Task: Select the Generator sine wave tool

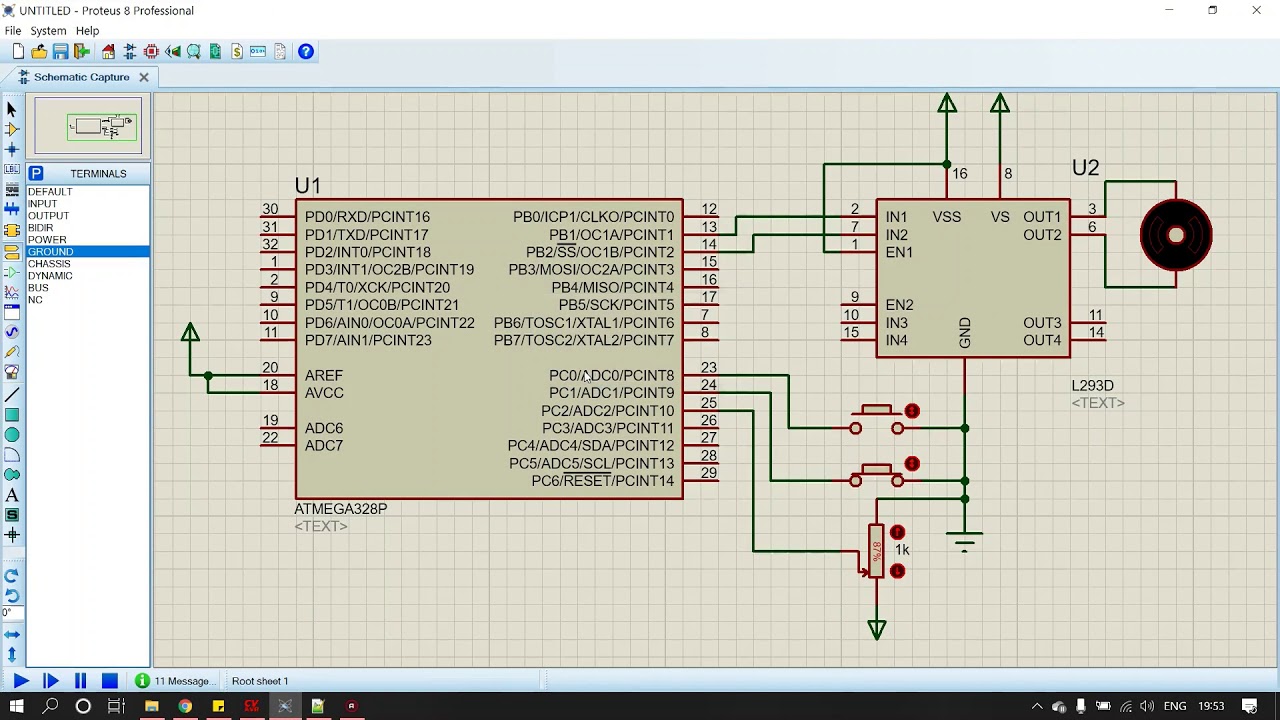Action: pos(12,332)
